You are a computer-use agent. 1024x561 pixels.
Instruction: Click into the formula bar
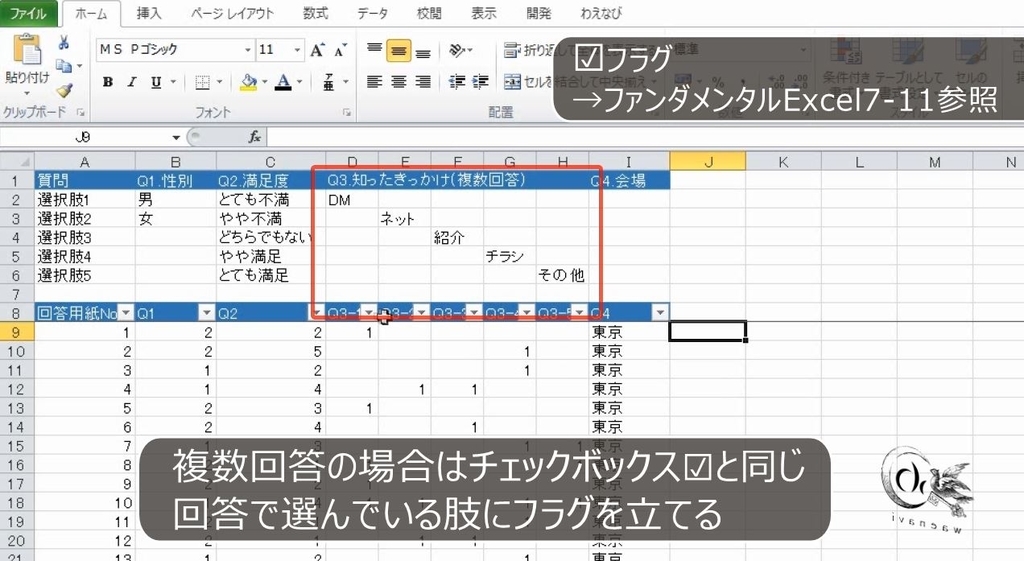pyautogui.click(x=643, y=137)
